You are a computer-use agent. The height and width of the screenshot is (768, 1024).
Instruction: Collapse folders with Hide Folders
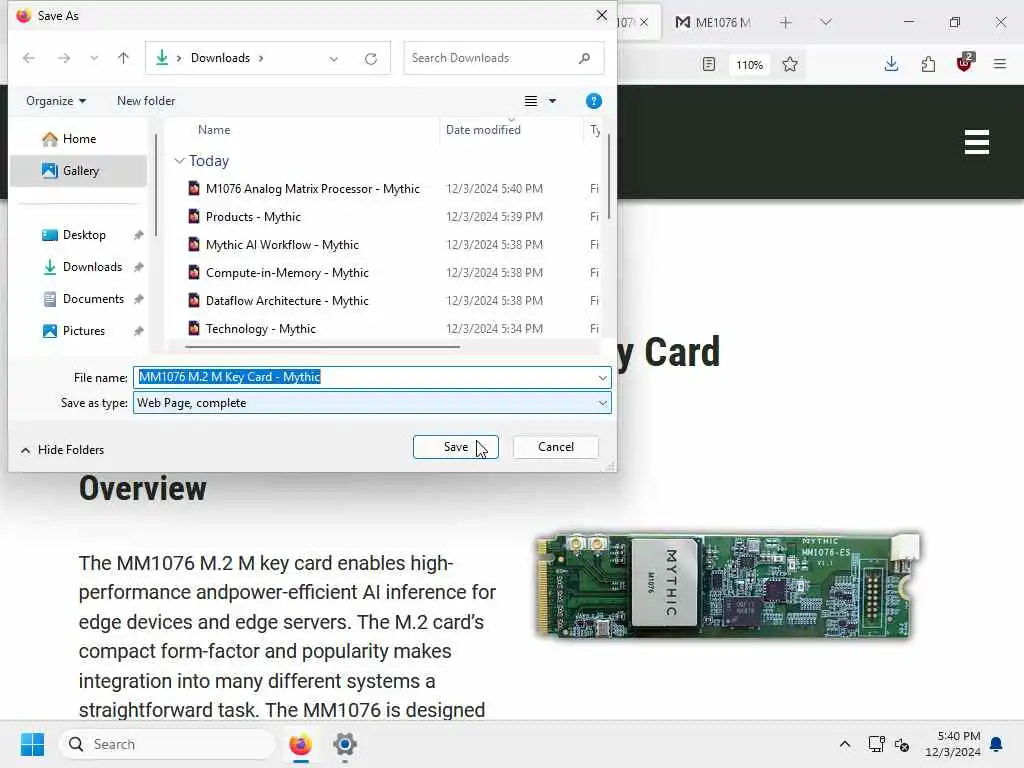tap(62, 450)
